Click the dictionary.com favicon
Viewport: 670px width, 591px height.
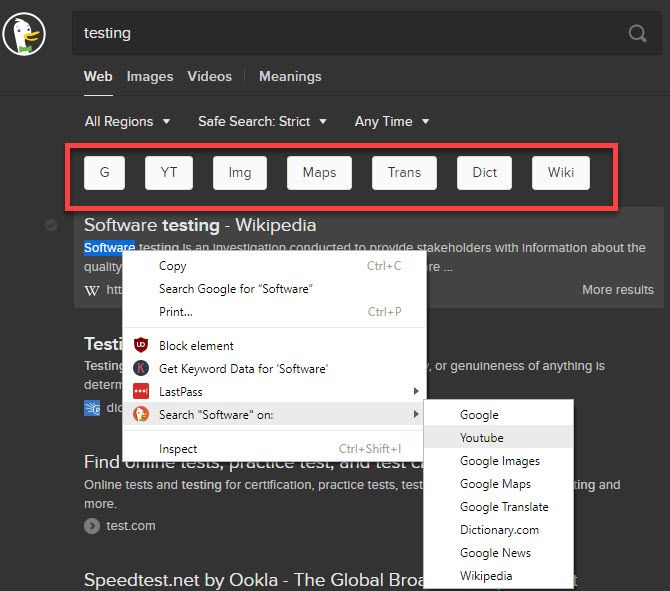point(92,408)
